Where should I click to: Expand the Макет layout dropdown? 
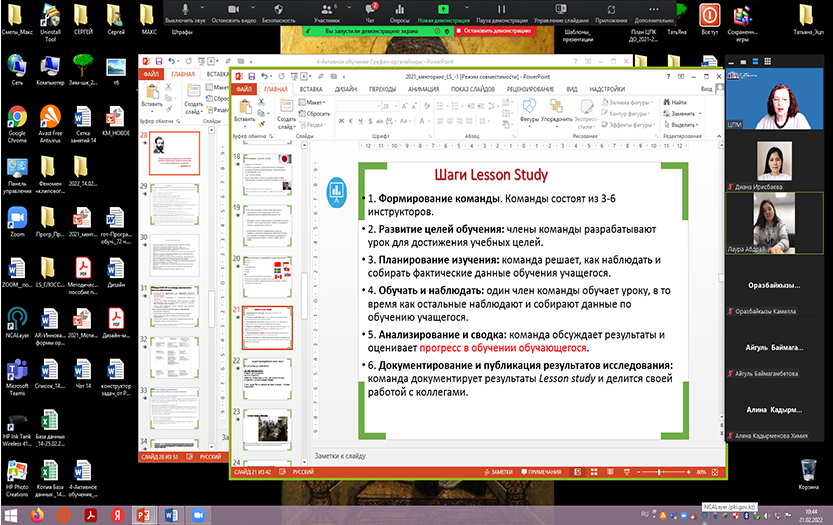[x=315, y=102]
